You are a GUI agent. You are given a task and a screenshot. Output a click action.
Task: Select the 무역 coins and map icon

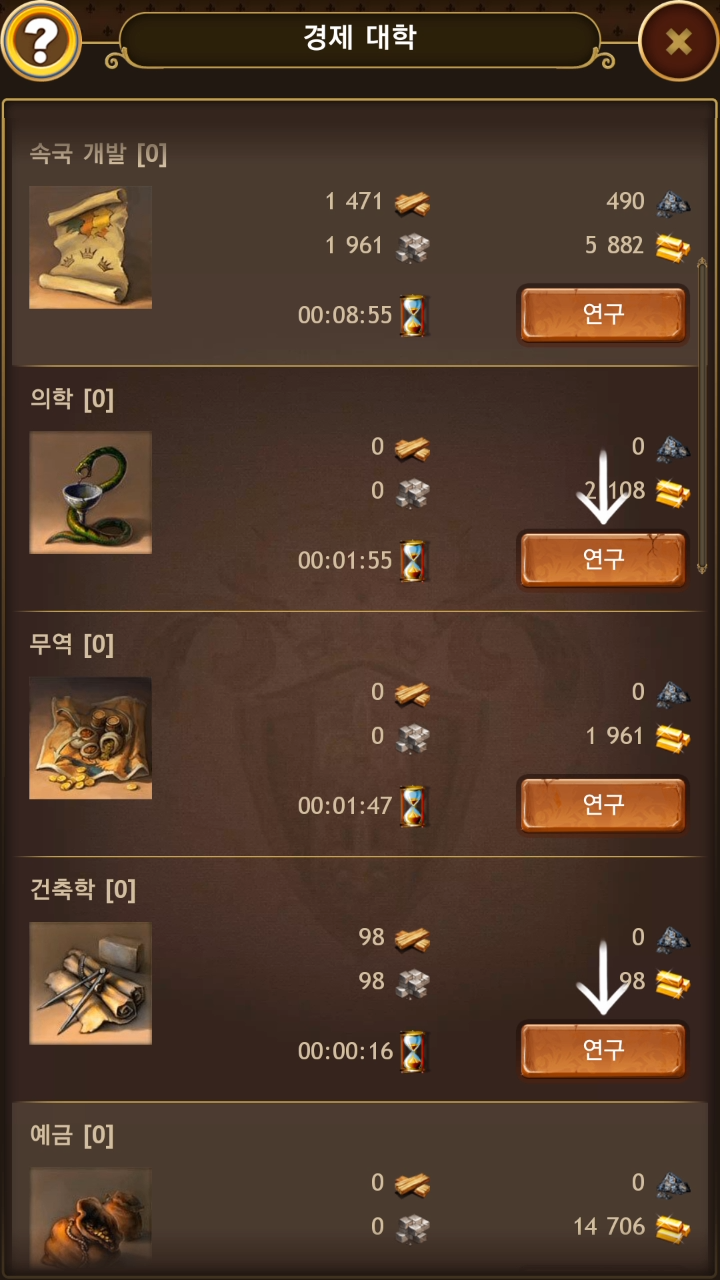click(91, 738)
